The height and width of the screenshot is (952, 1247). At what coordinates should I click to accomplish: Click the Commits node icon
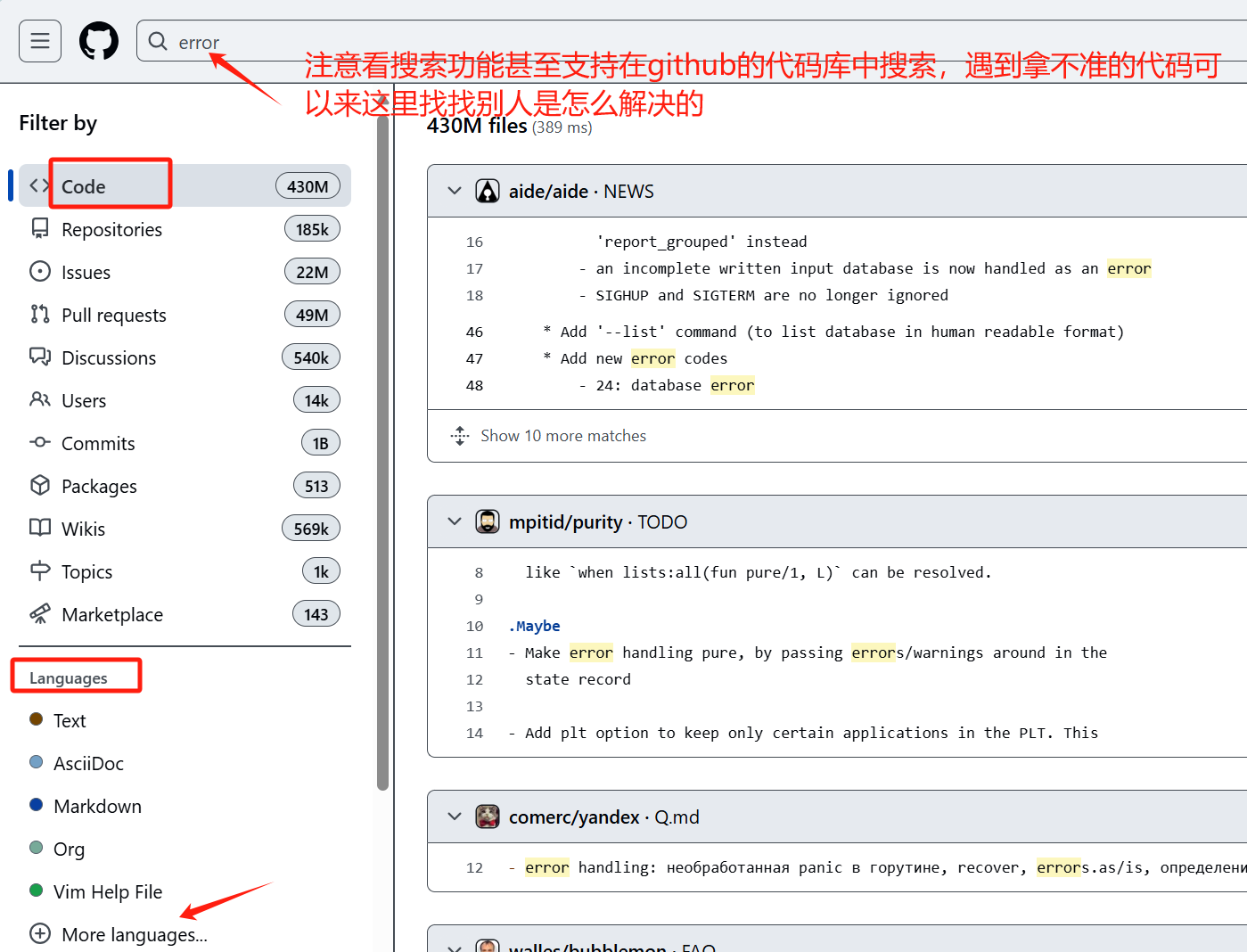tap(40, 442)
